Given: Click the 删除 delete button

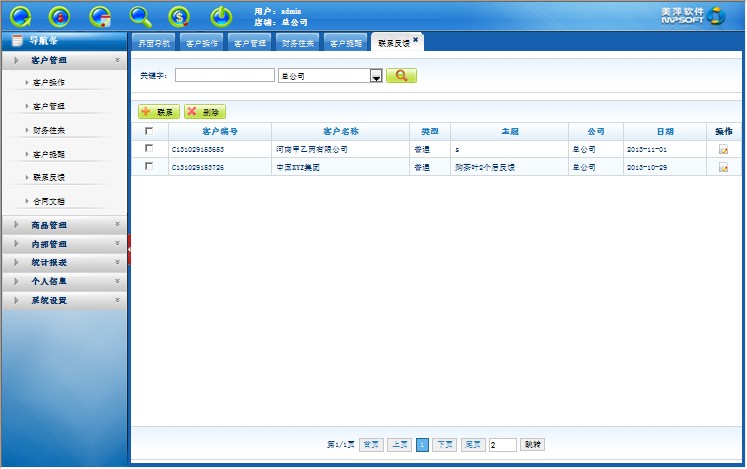Looking at the screenshot, I should (x=205, y=112).
